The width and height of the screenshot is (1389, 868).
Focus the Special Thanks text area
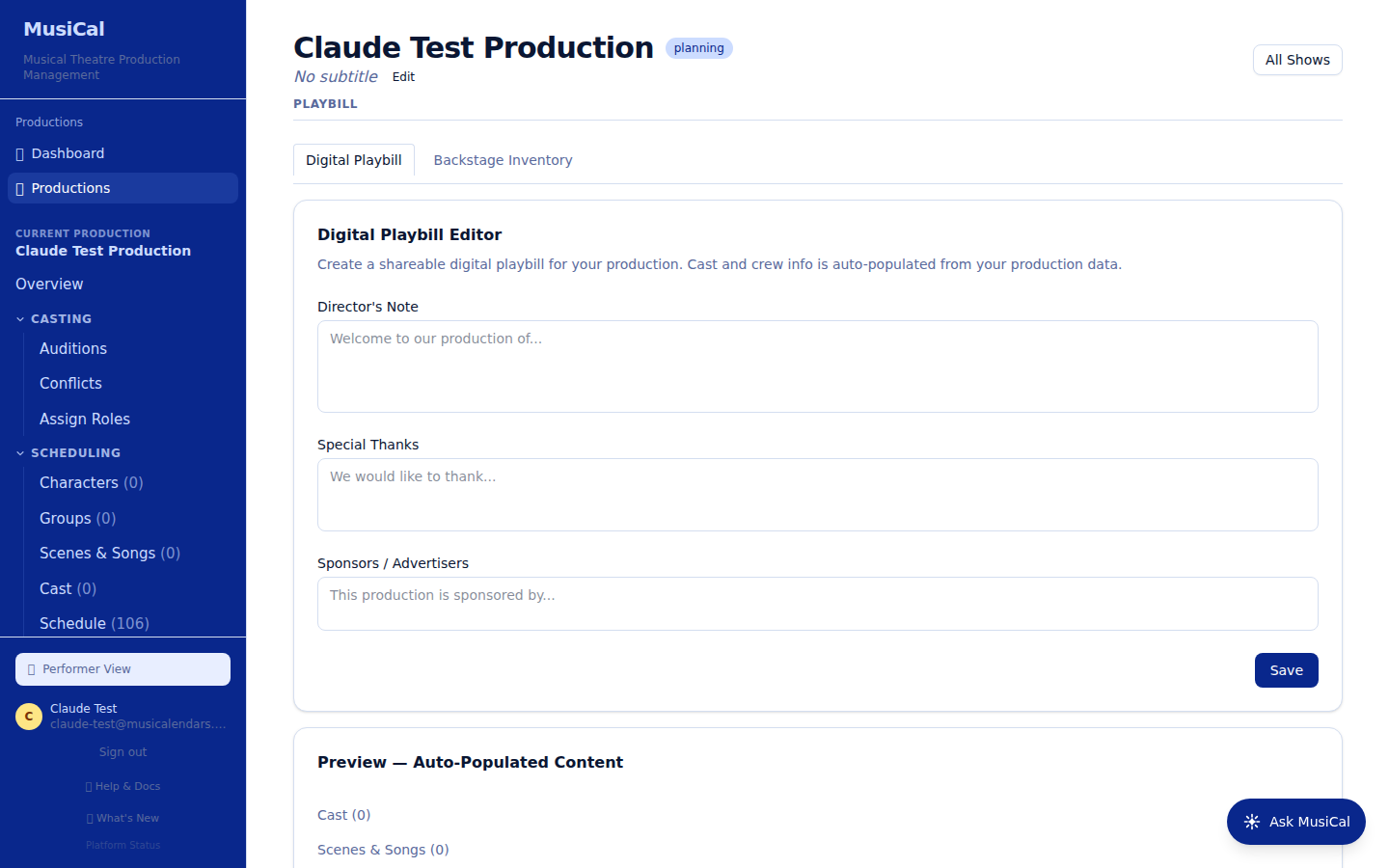tap(818, 495)
